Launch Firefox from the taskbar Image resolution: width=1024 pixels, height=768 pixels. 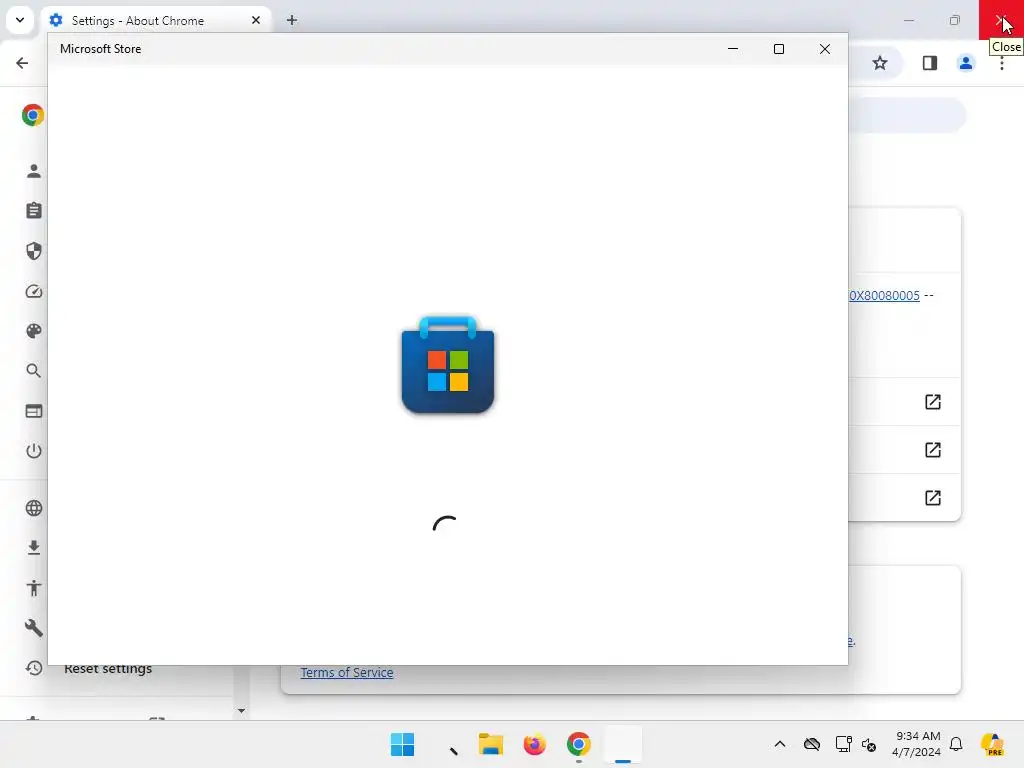pos(534,744)
